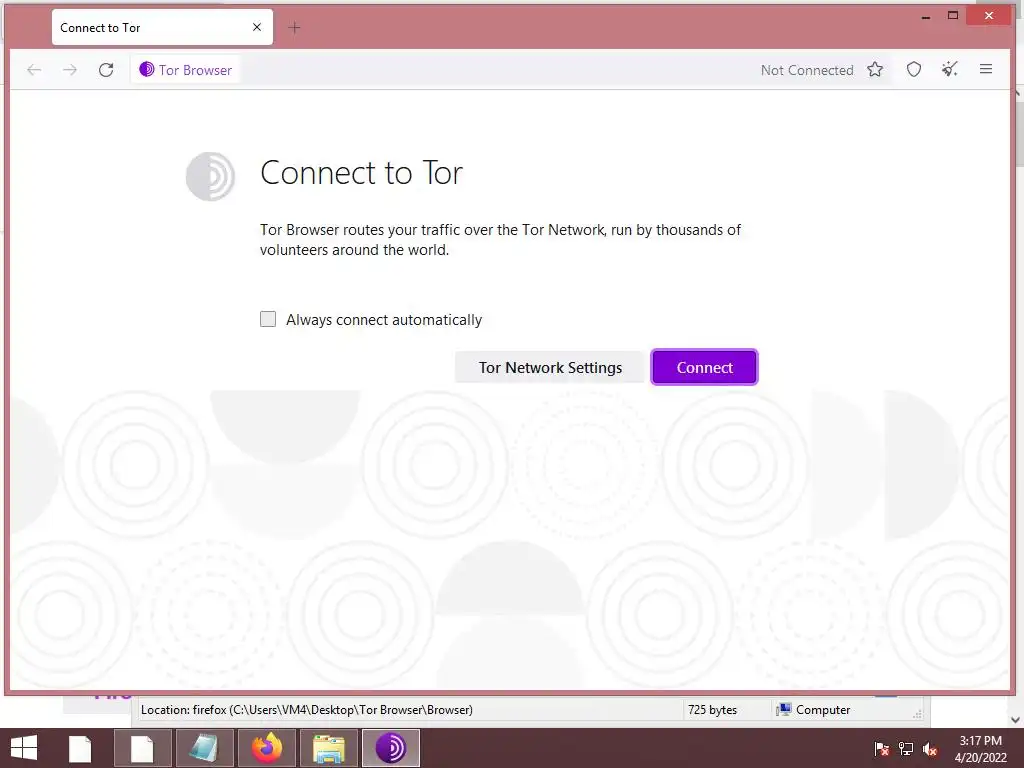Image resolution: width=1024 pixels, height=768 pixels.
Task: Minimize the Tor Browser window
Action: click(x=925, y=16)
